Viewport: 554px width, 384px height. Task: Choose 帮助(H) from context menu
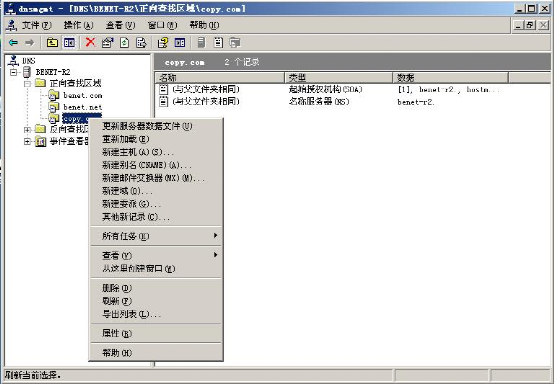point(156,353)
